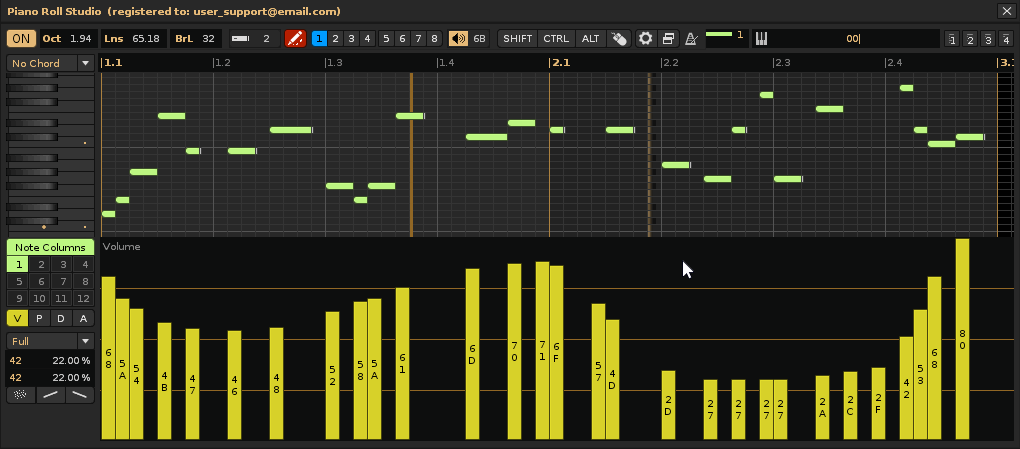
Task: Enable the CTRL modifier button
Action: tap(556, 39)
